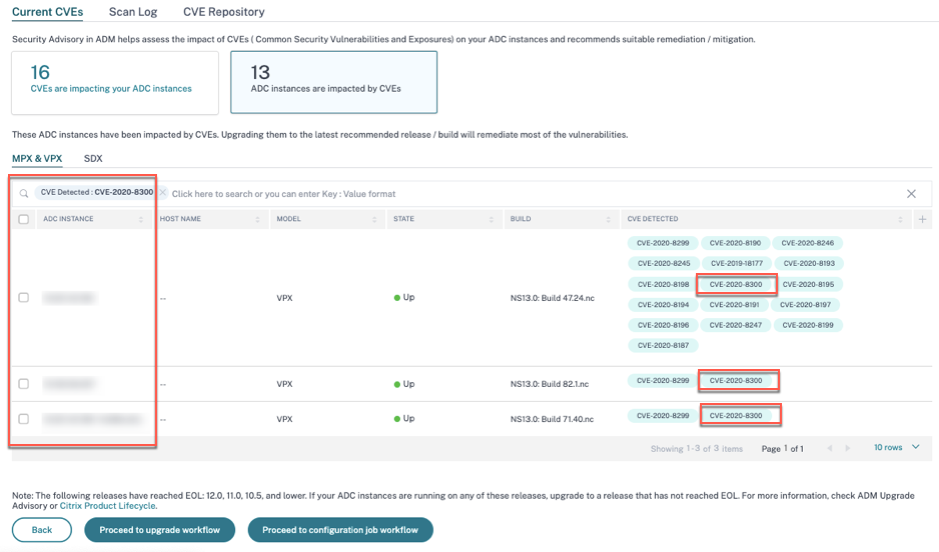
Task: Click CVE-2020-8190 tag in first row
Action: click(735, 243)
